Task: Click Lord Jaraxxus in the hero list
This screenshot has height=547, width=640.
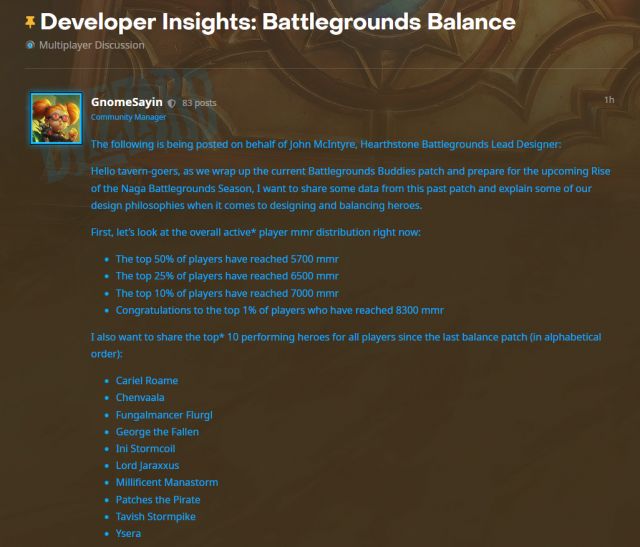Action: (x=147, y=466)
